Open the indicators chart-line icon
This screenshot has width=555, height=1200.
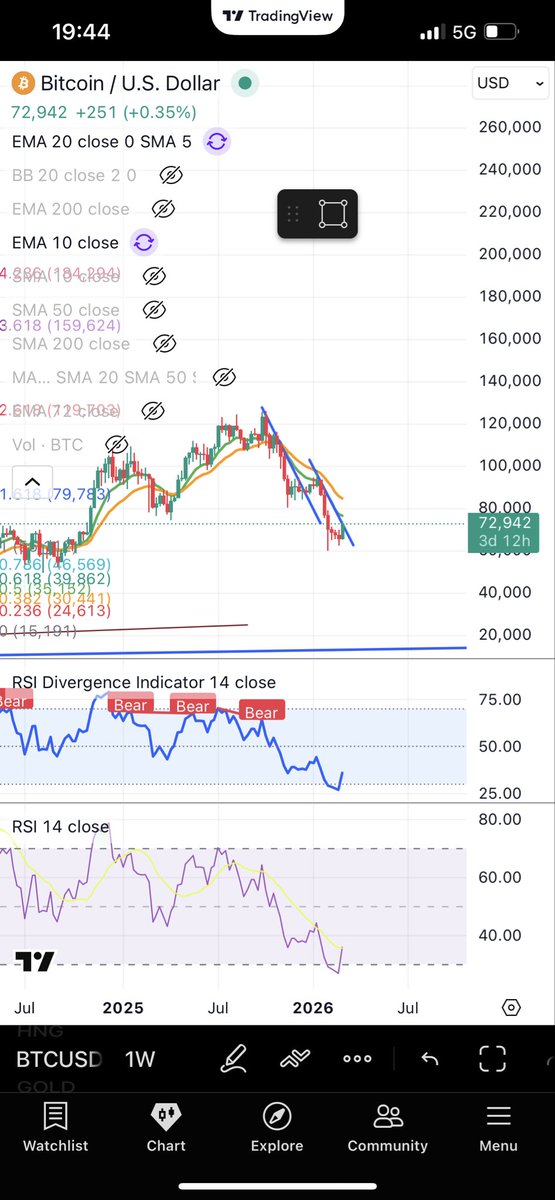(x=295, y=1059)
